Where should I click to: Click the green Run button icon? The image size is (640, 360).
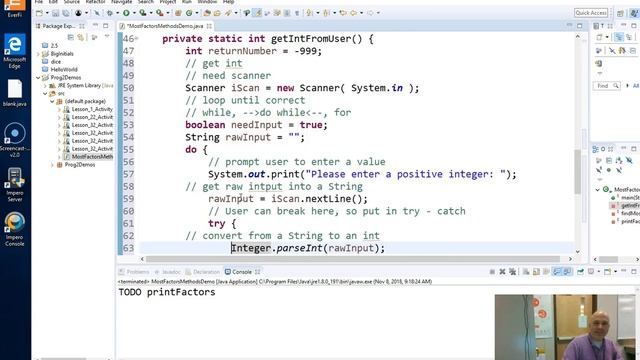coord(127,13)
